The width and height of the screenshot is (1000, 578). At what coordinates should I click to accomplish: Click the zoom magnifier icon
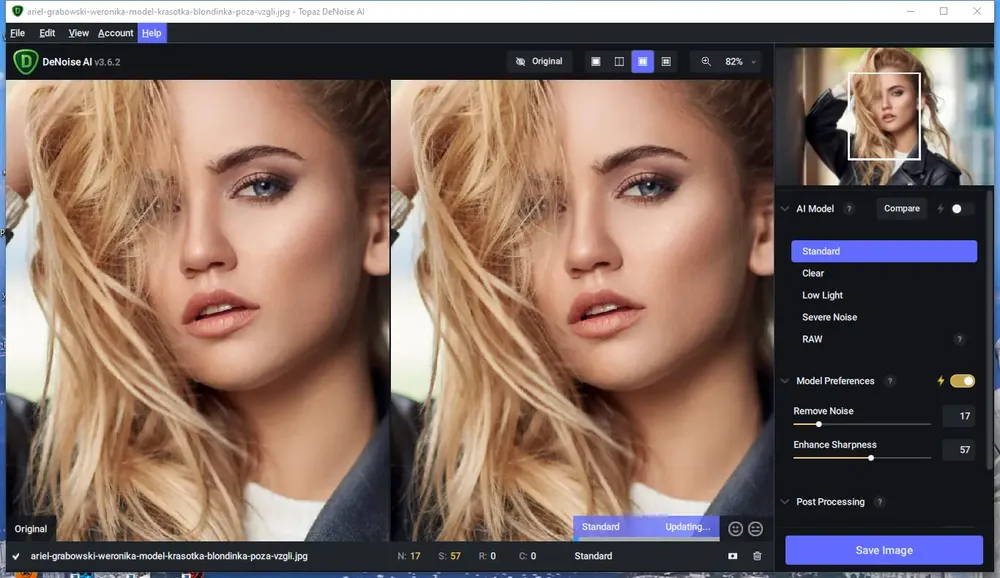pos(706,61)
